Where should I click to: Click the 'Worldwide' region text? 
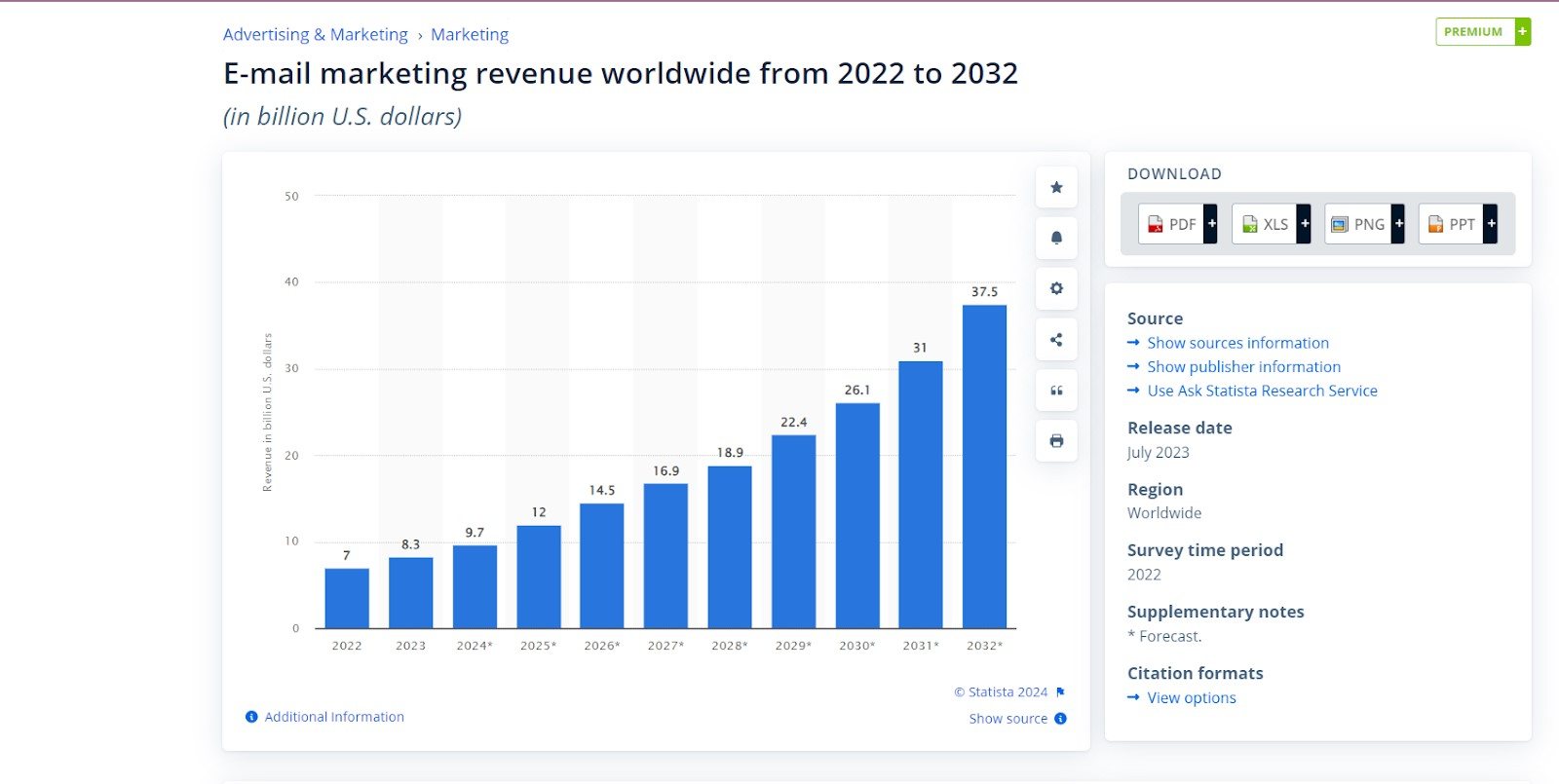[1164, 513]
